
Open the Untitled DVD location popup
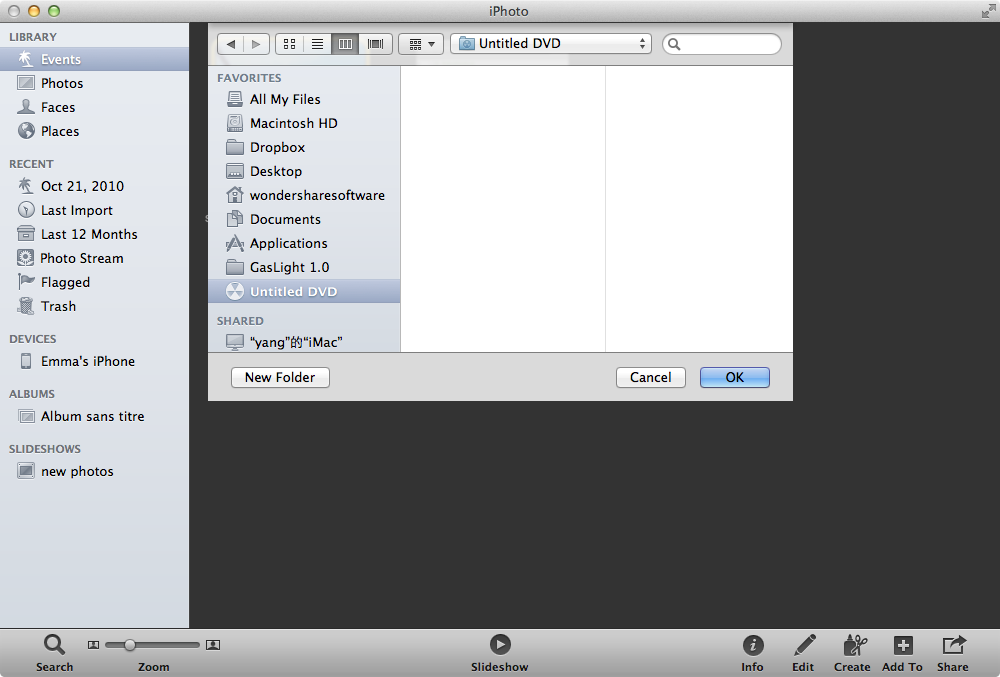click(x=551, y=43)
